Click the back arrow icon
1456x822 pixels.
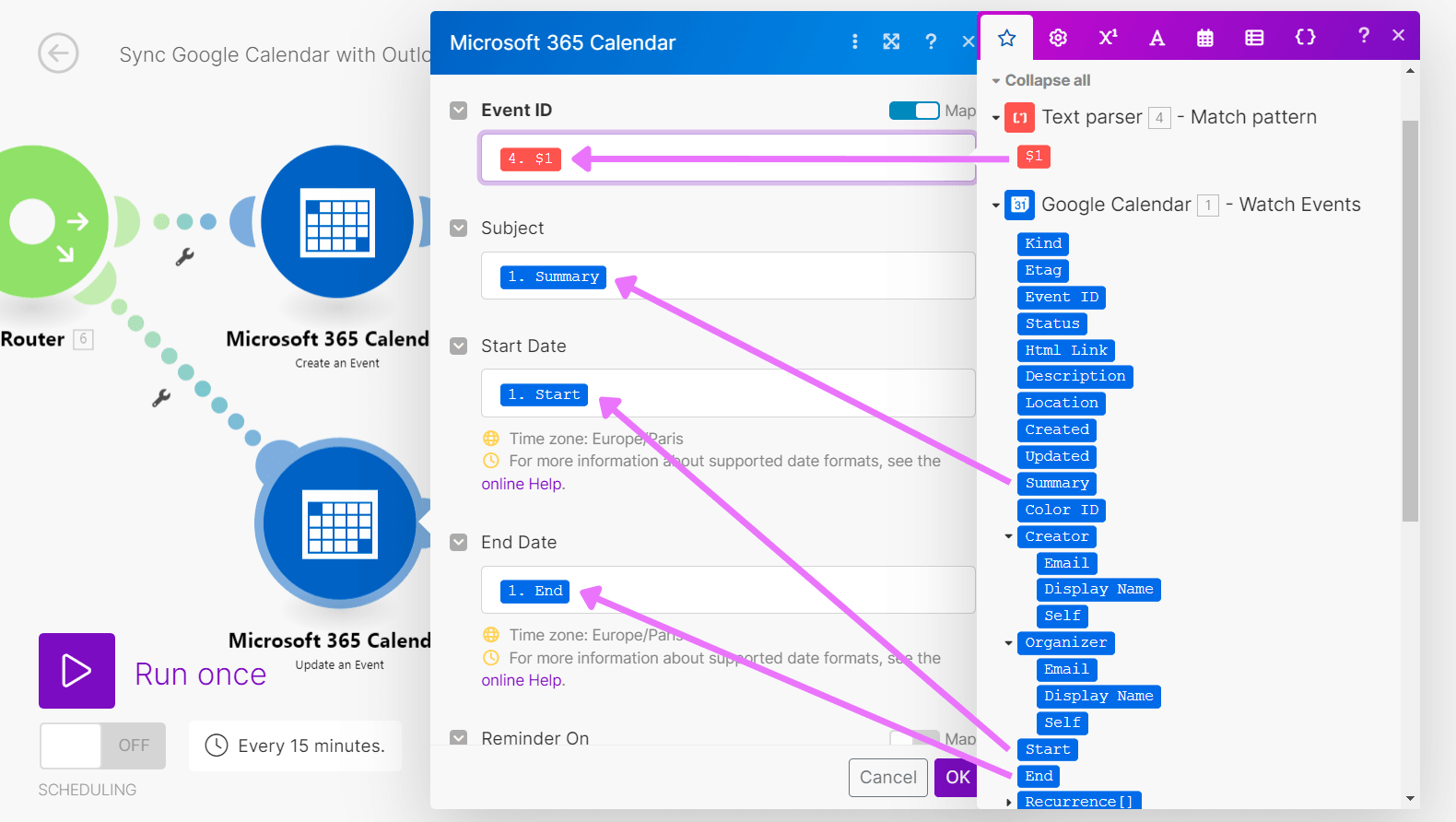58,53
